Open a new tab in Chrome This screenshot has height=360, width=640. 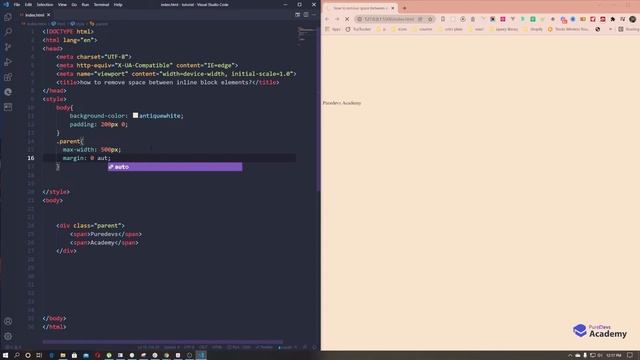[x=404, y=8]
